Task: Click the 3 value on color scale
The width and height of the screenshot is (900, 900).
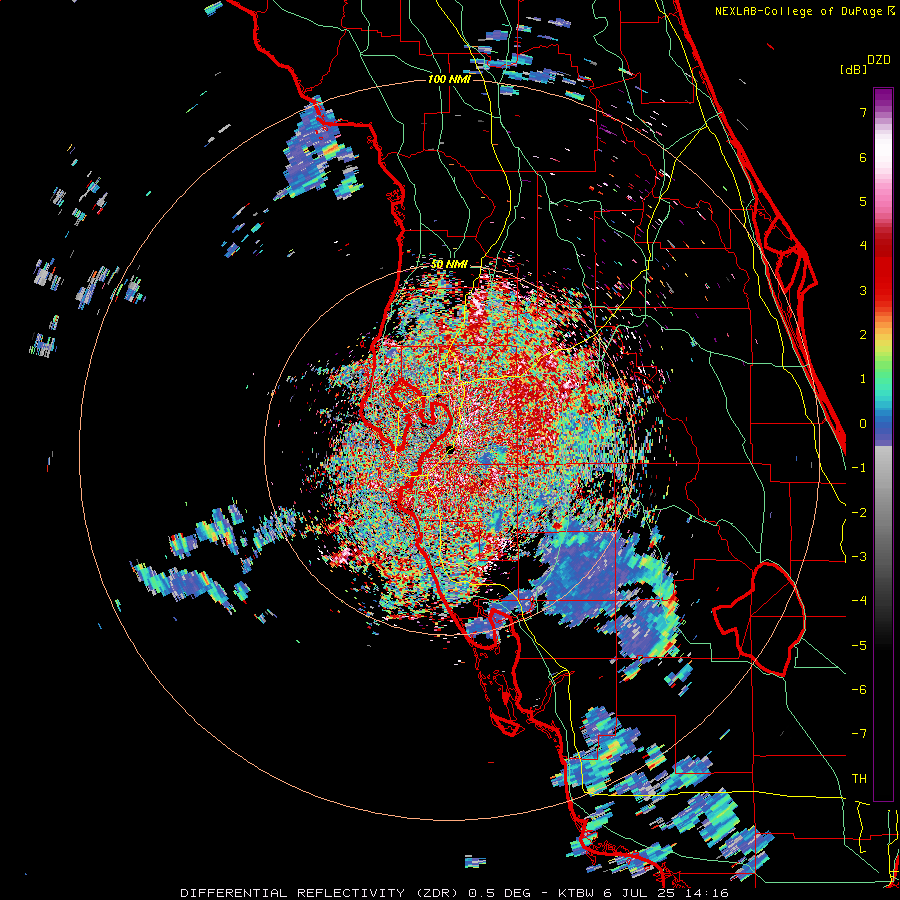Action: 863,290
